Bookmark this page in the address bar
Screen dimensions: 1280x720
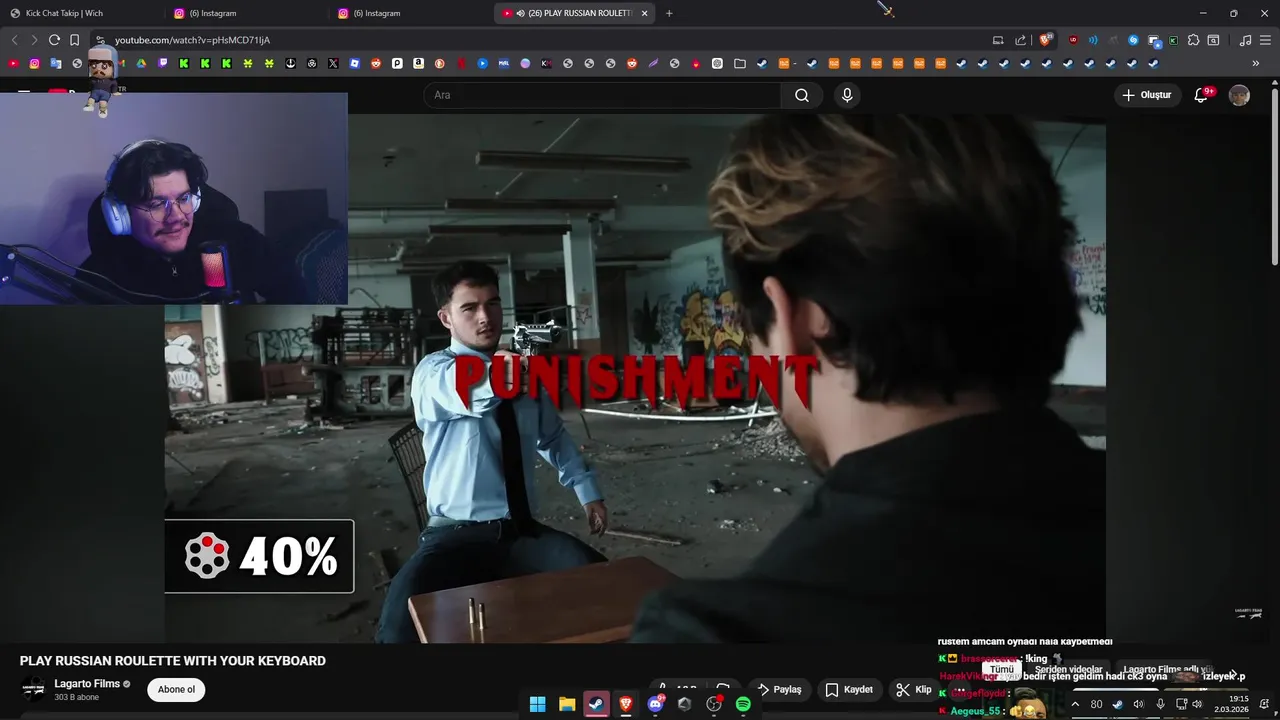pos(74,40)
